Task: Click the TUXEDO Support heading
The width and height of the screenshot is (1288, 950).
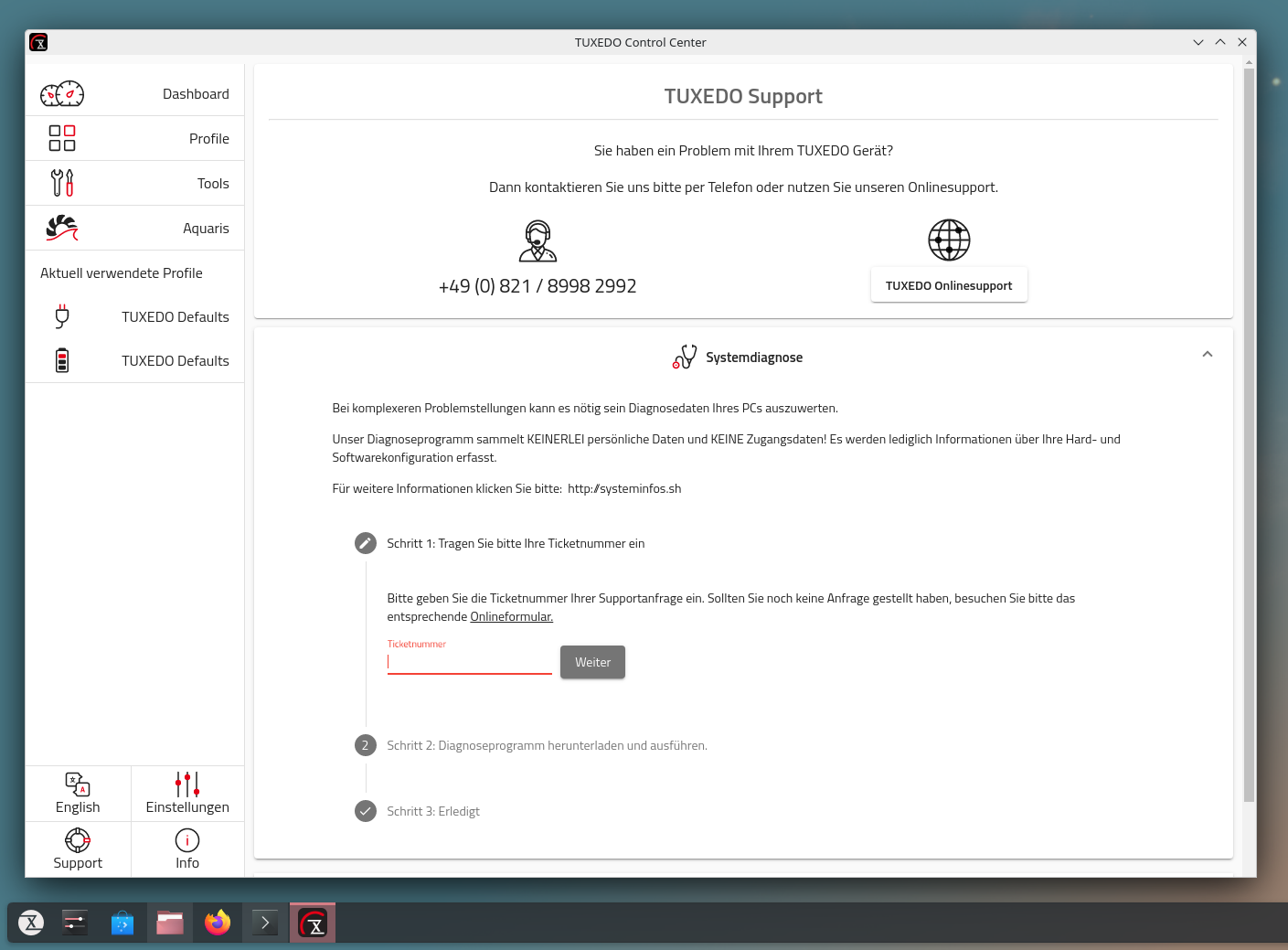Action: click(743, 96)
